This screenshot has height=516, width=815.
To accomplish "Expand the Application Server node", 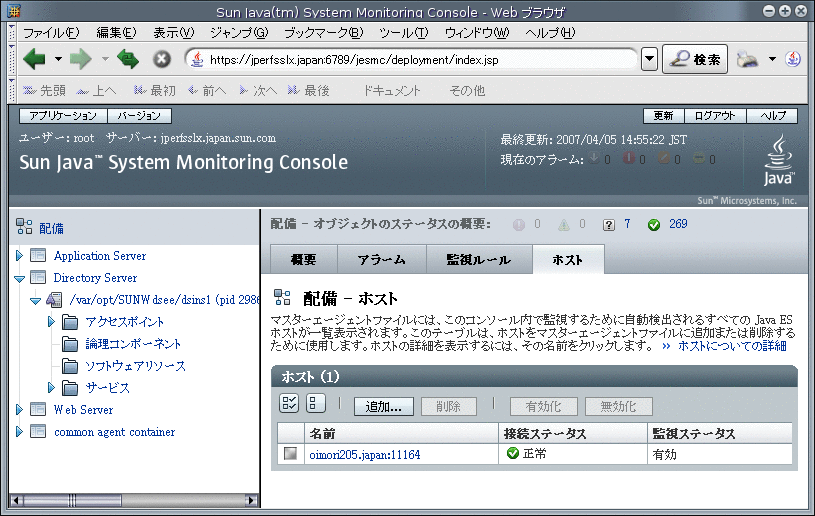I will click(19, 255).
